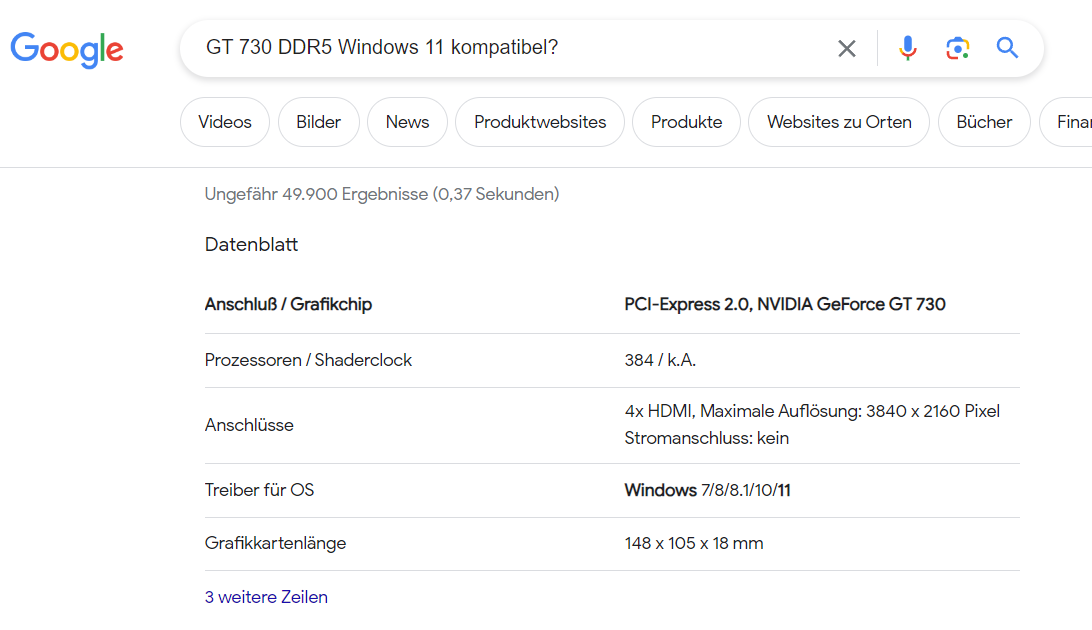This screenshot has width=1092, height=630.
Task: Select the Produktwebsites filter
Action: pos(540,122)
